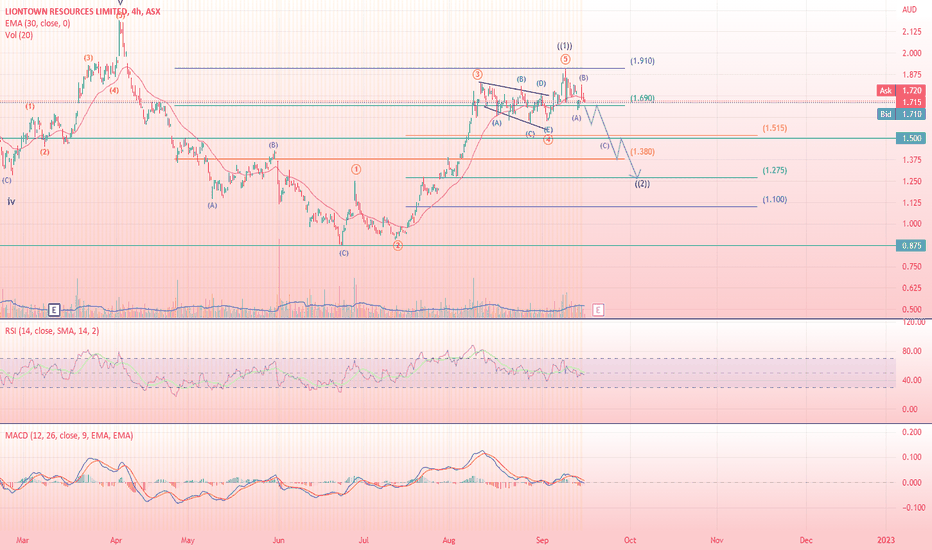
Task: Select the RSI (14, close, SMA, 14, 2) legend
Action: [x=52, y=331]
